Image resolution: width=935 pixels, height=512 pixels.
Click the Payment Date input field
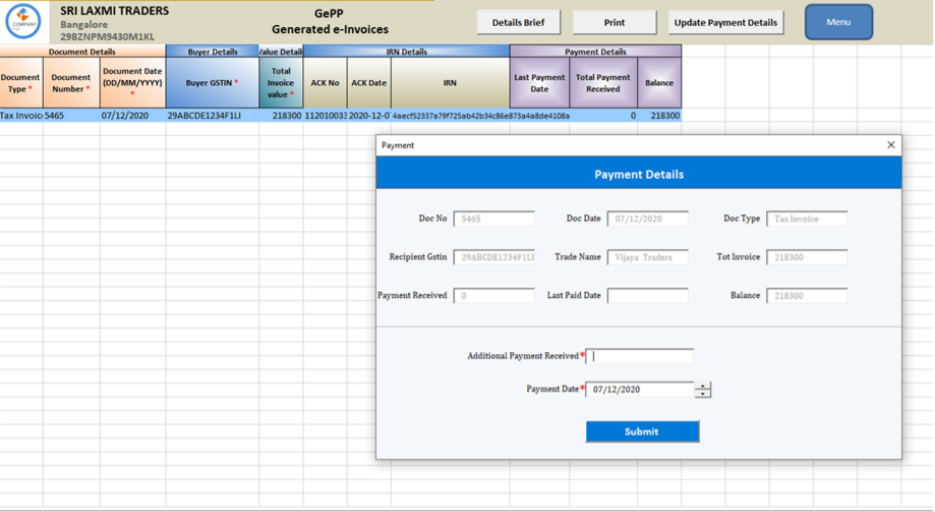click(640, 389)
